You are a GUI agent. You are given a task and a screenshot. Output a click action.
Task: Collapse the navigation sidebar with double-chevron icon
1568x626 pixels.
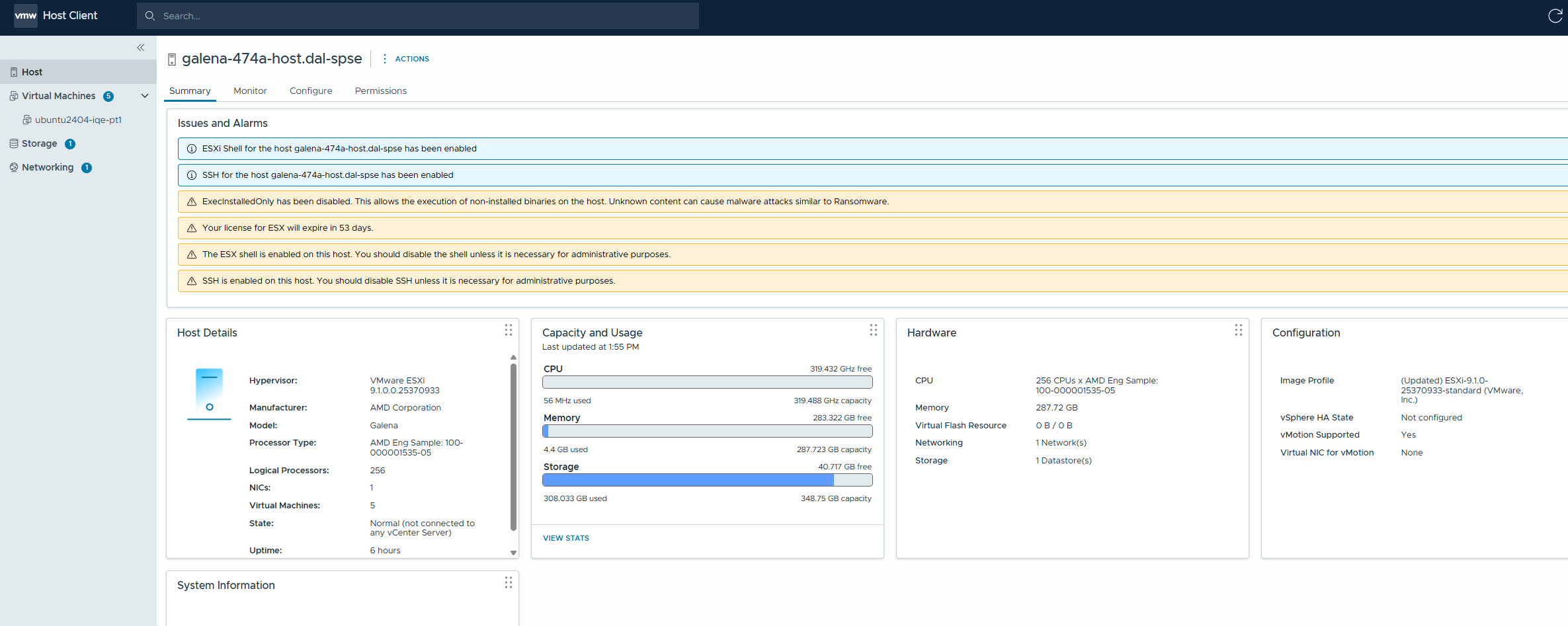(140, 48)
